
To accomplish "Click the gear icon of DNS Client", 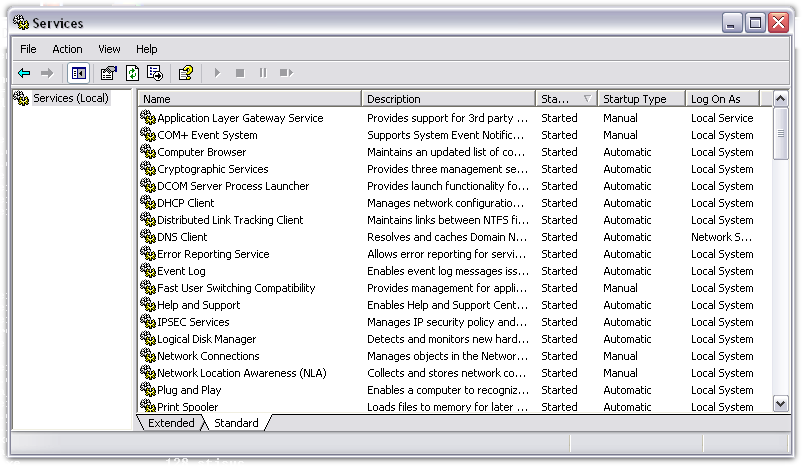I will 148,236.
